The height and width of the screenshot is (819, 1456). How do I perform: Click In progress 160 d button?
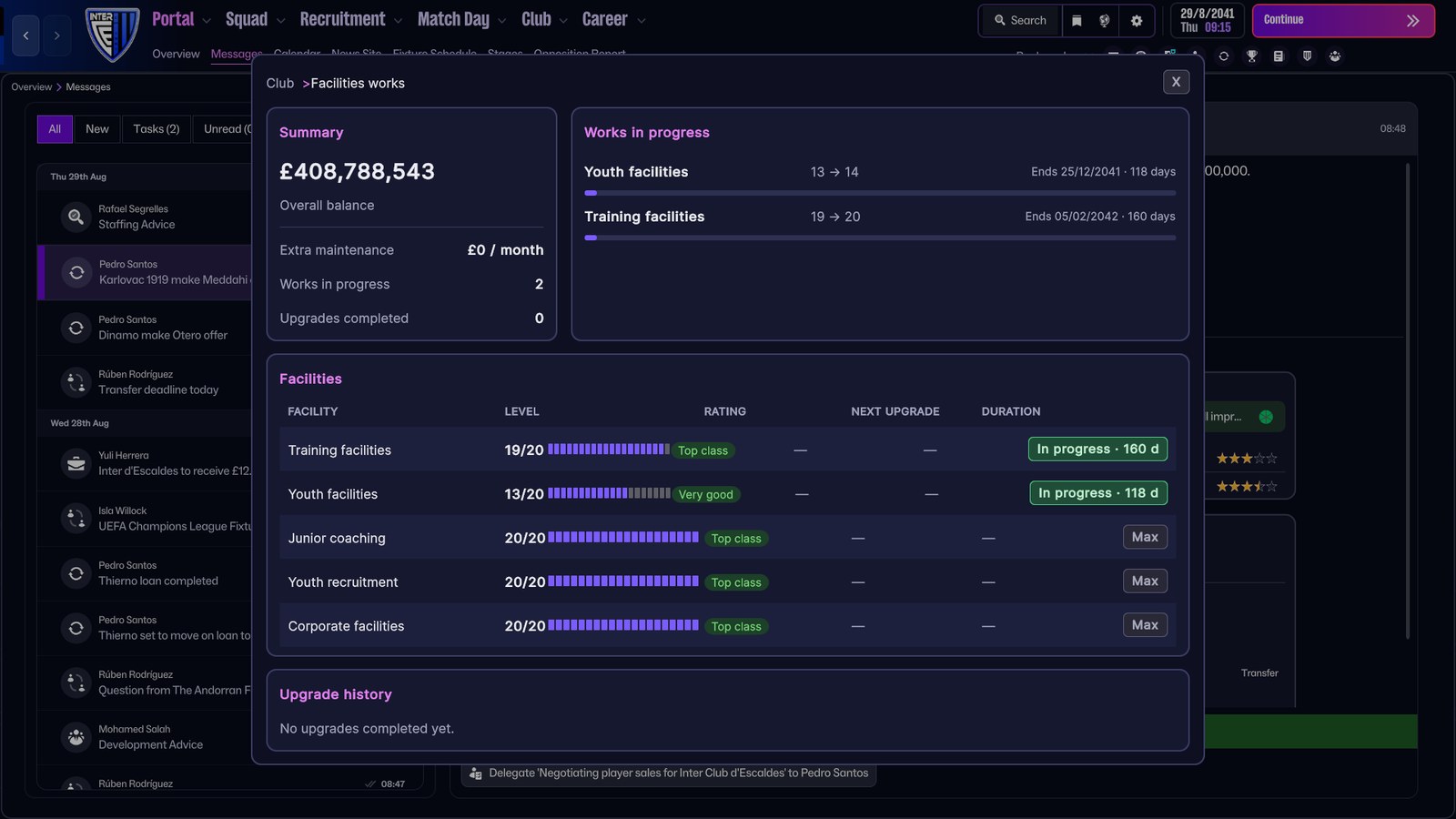(1097, 449)
